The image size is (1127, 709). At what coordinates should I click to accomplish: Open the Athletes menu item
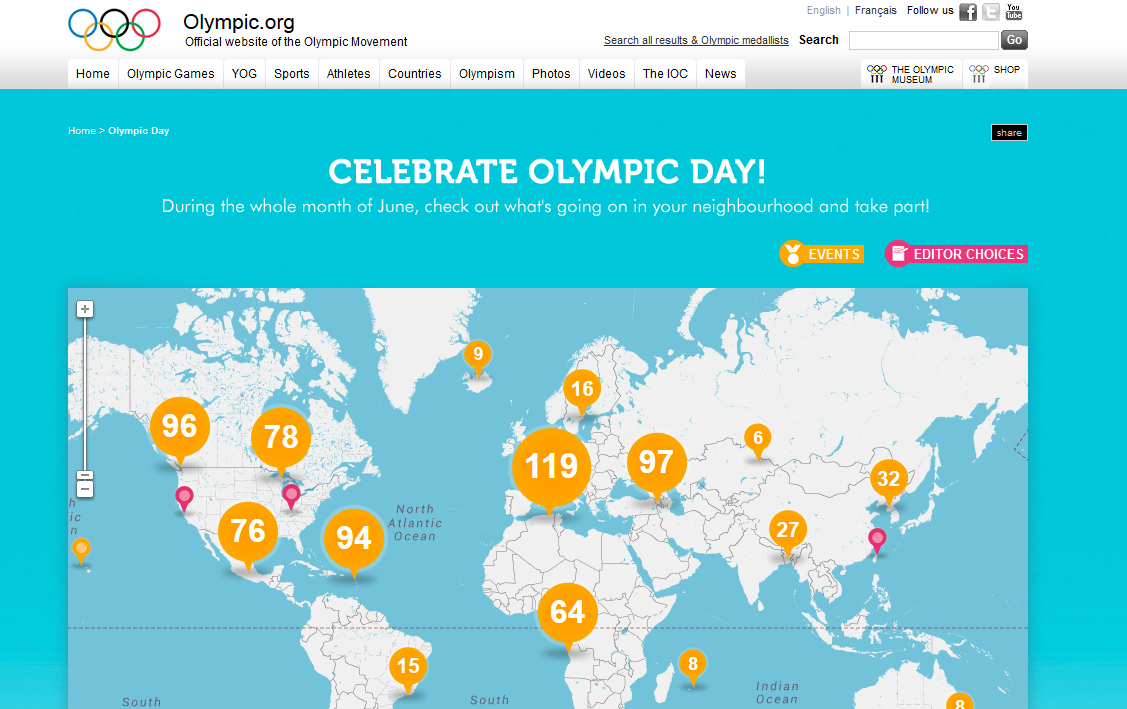point(348,74)
